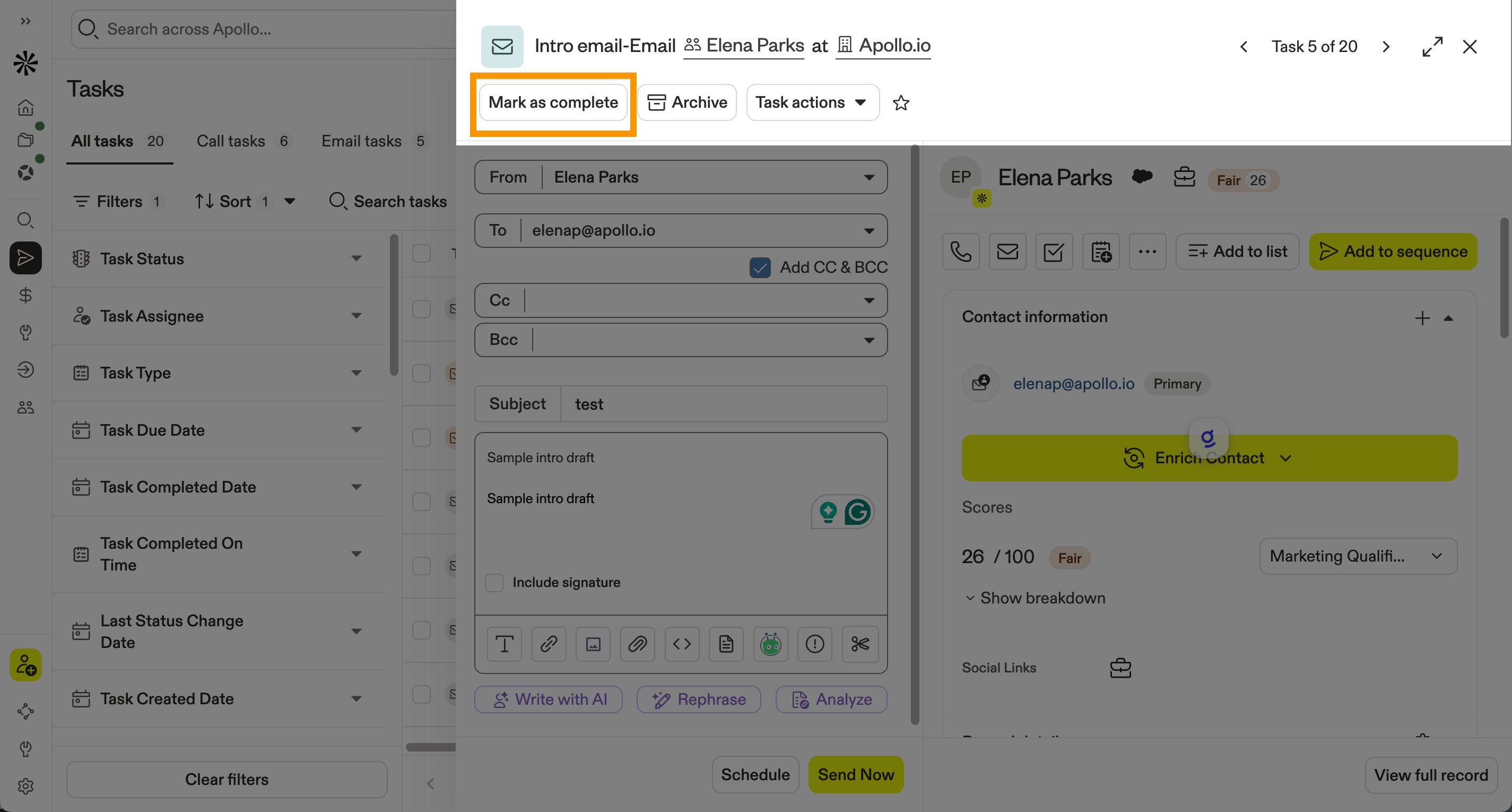
Task: Click the insert link icon in editor
Action: pos(548,644)
